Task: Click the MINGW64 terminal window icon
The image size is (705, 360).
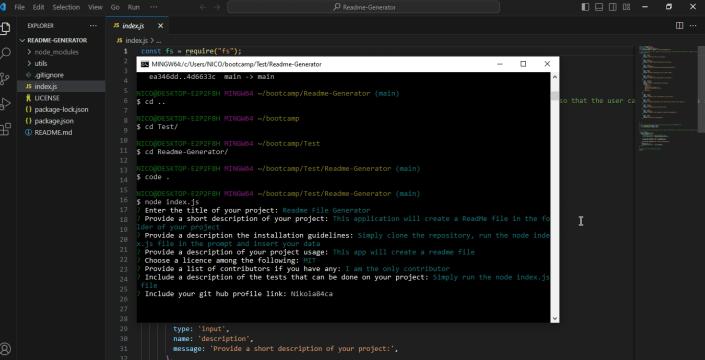Action: coord(145,64)
